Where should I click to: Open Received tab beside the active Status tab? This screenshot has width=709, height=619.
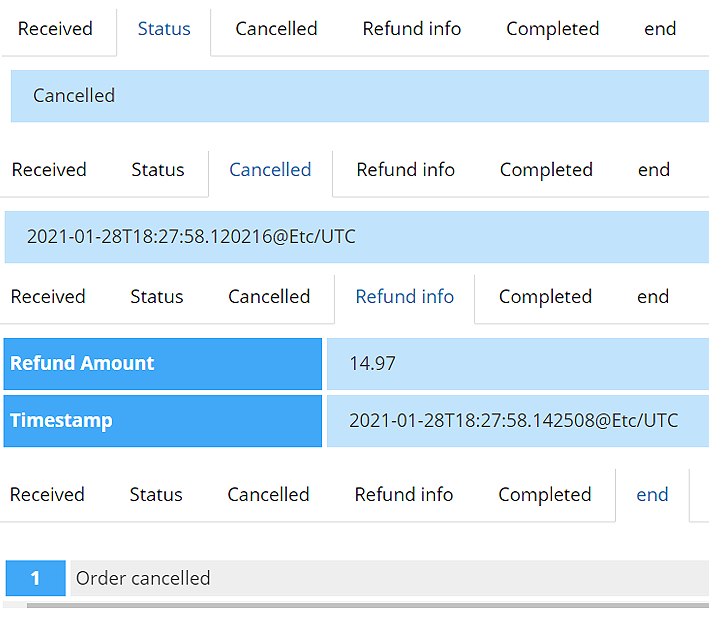(55, 29)
